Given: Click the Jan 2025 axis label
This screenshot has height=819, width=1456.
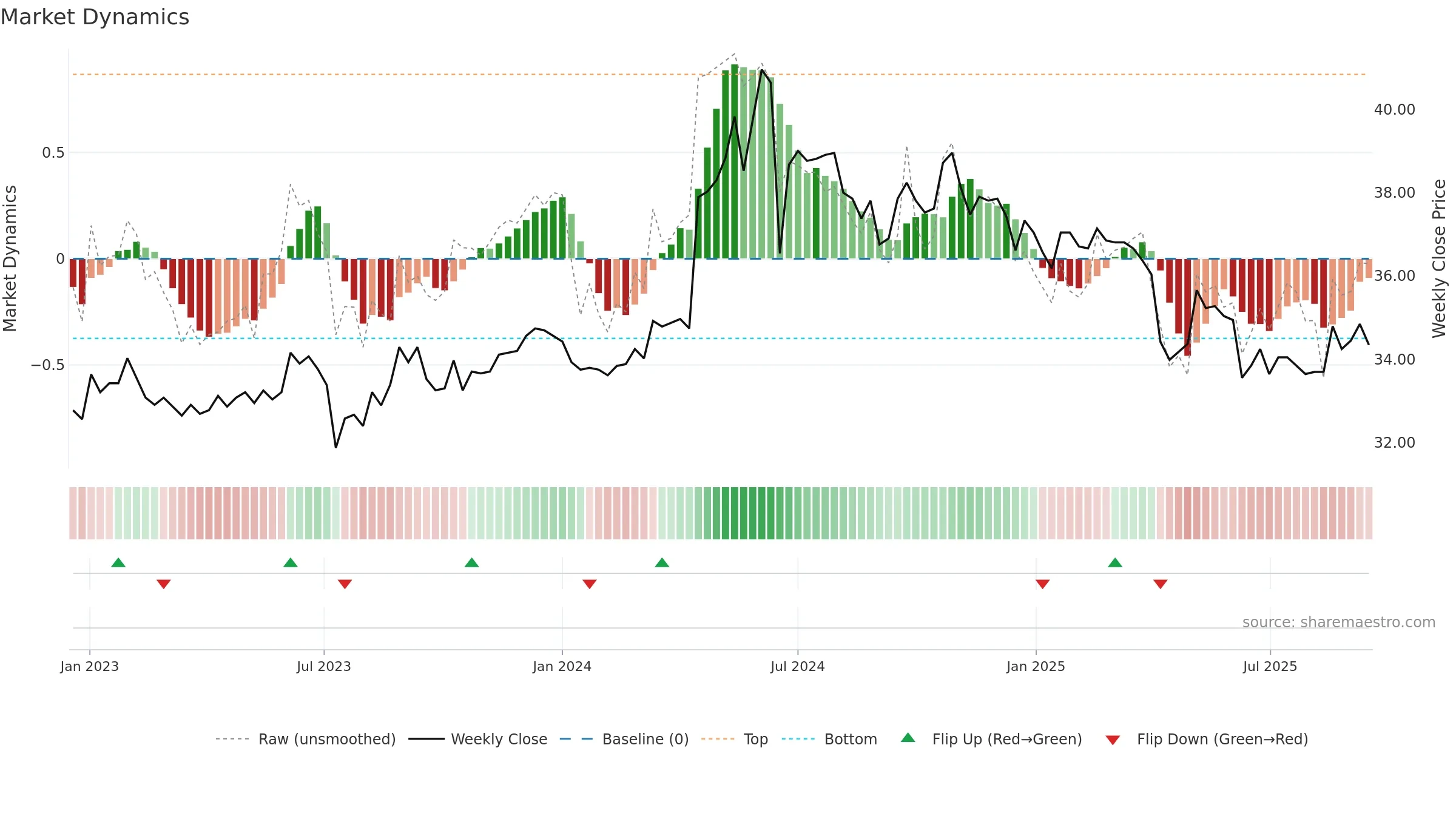Looking at the screenshot, I should pos(1036,667).
